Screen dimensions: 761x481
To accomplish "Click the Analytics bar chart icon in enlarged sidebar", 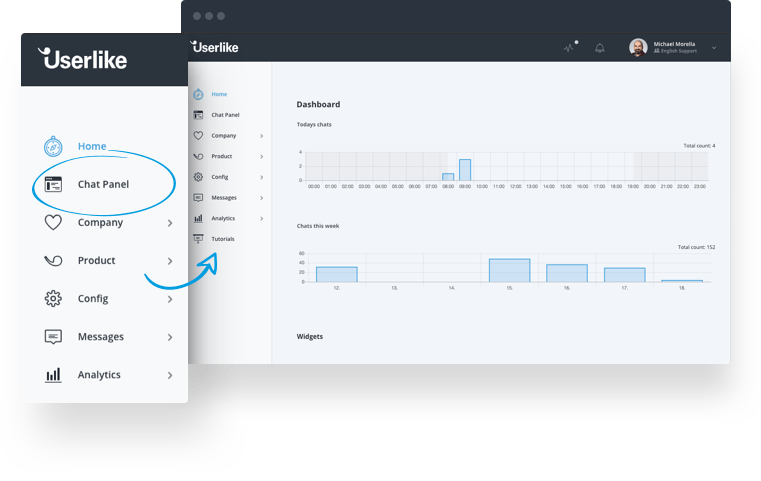I will (53, 375).
